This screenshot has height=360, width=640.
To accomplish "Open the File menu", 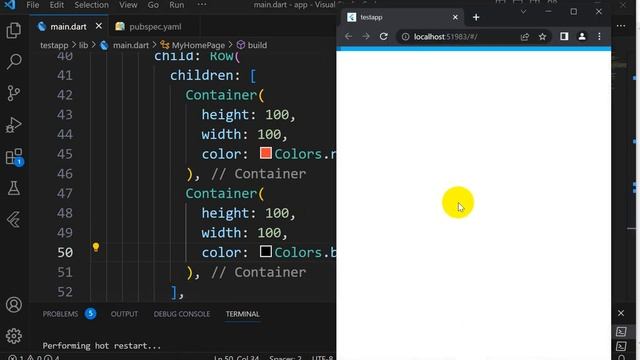I will pos(33,5).
